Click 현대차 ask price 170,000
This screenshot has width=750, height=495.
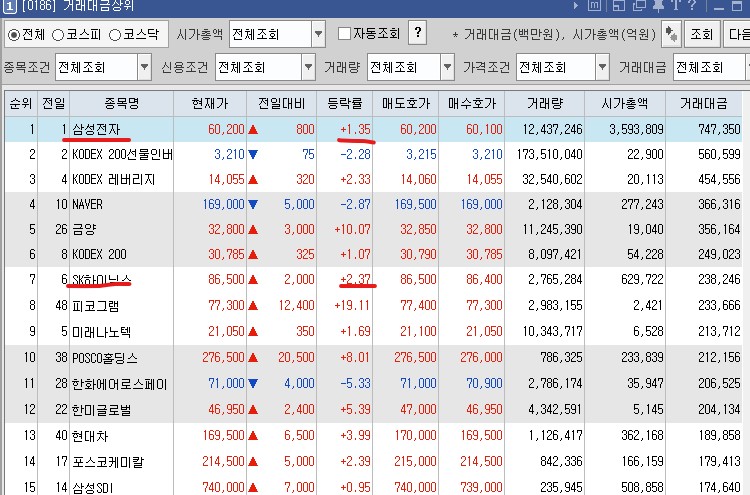click(x=415, y=436)
